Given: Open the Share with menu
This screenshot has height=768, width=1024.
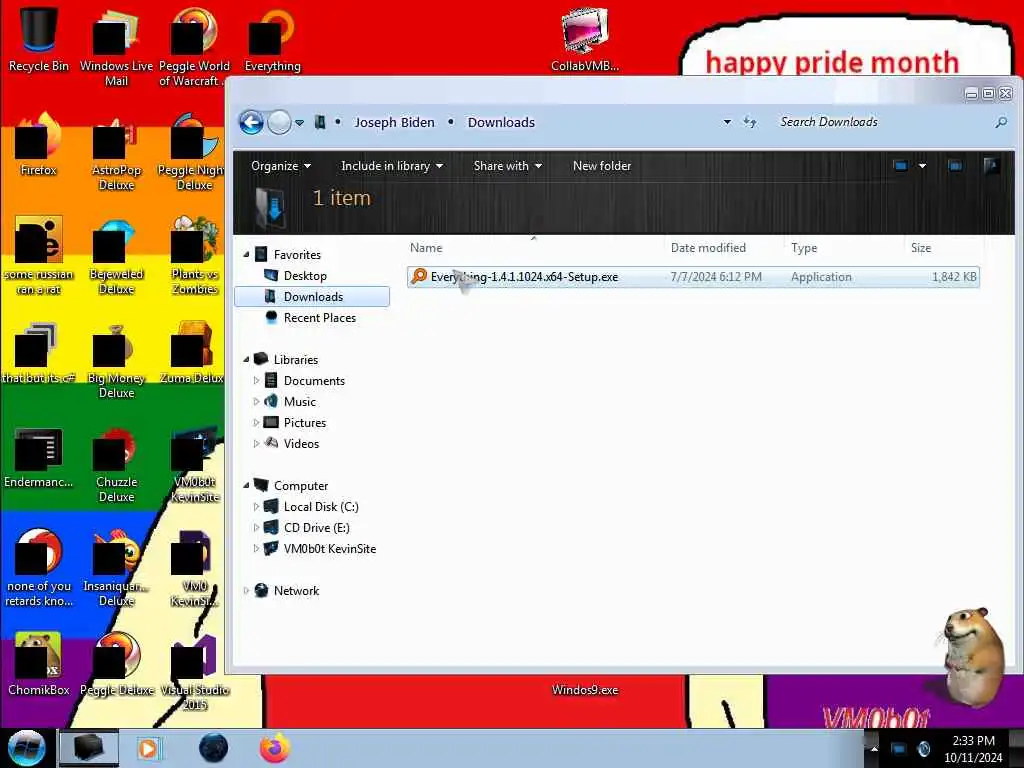Looking at the screenshot, I should click(507, 166).
